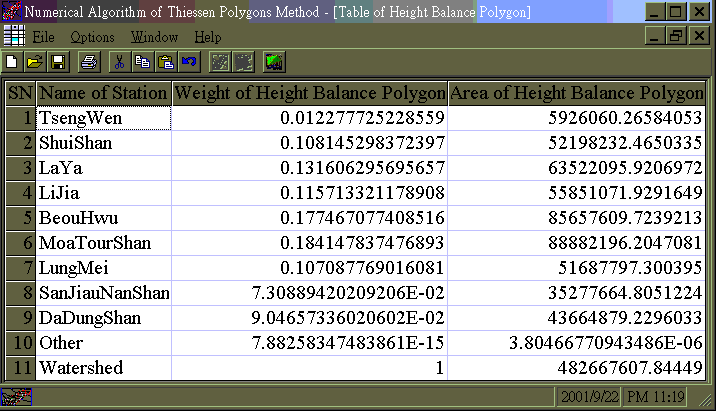Screen dimensions: 716x411
Task: Click the Save floppy disk icon
Action: [x=58, y=62]
